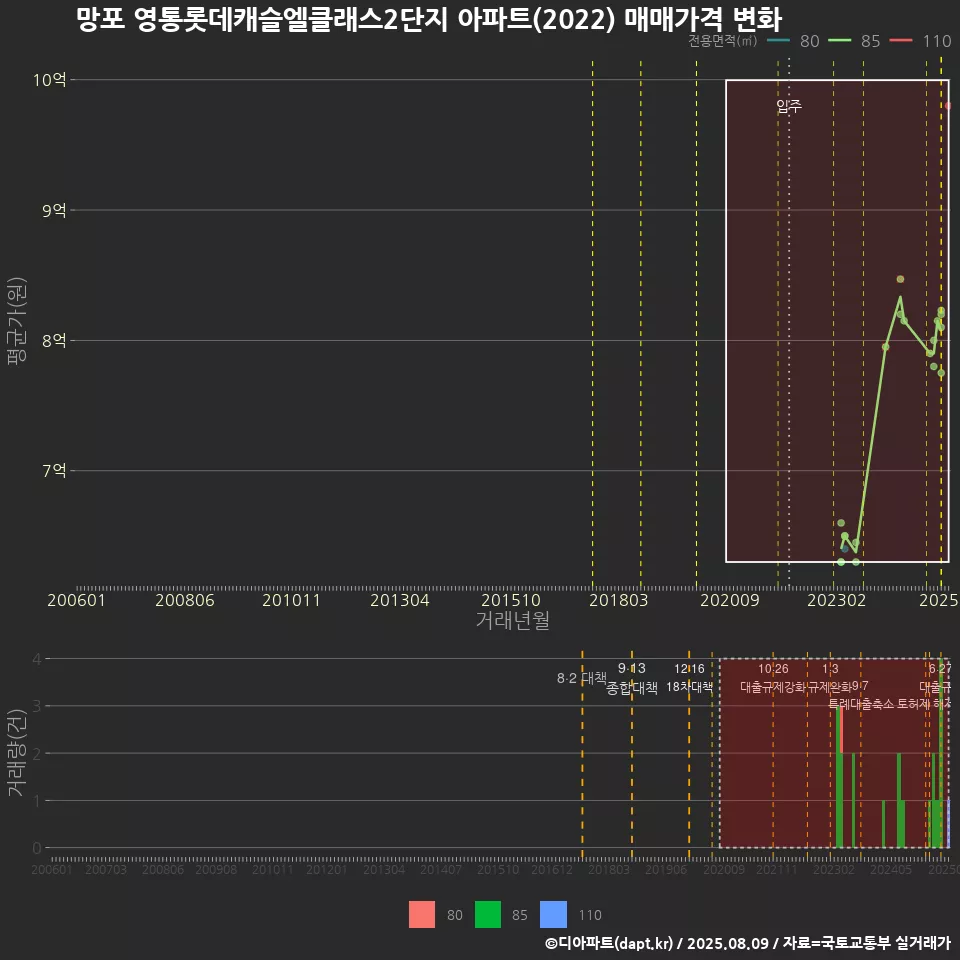
Task: Click the '입주' move-in marker label
Action: click(789, 107)
